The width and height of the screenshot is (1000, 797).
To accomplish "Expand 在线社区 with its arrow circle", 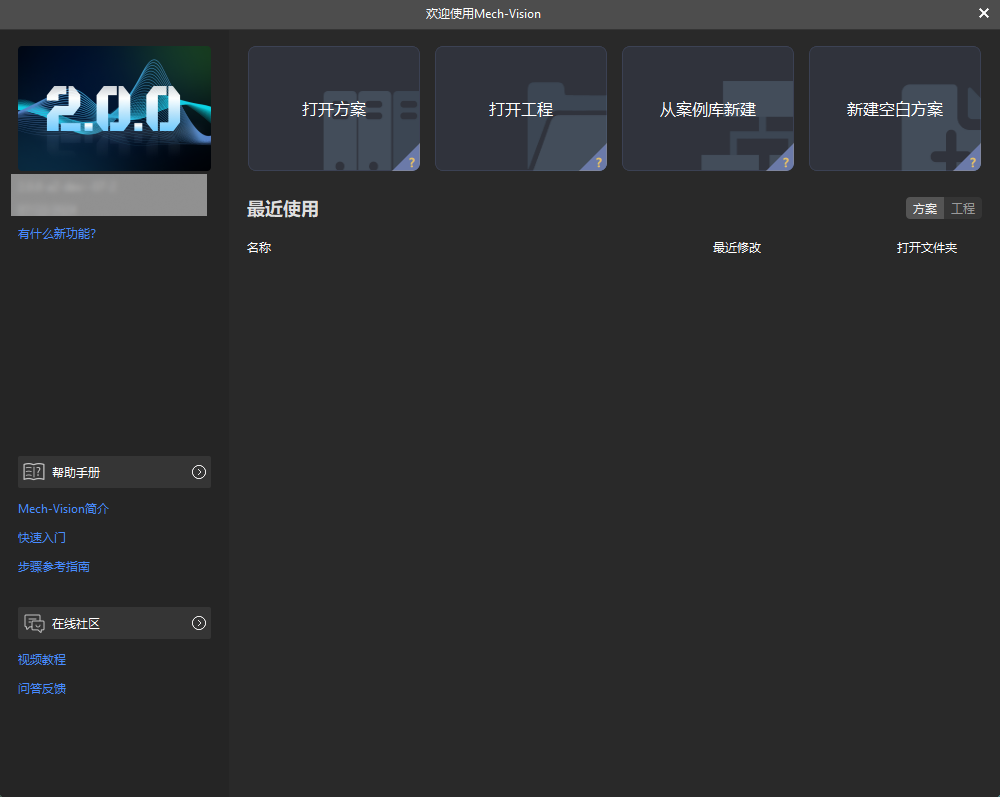I will tap(199, 623).
